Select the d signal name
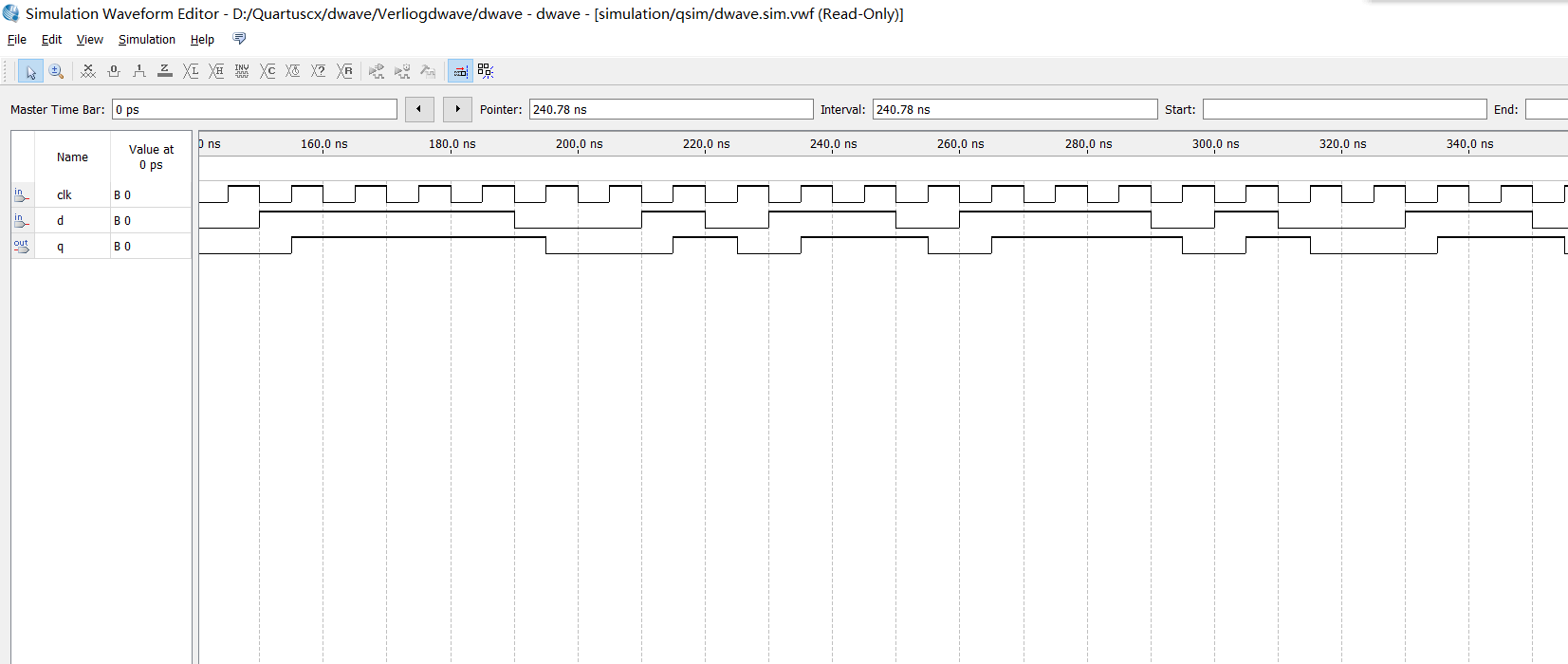This screenshot has height=664, width=1568. coord(61,220)
